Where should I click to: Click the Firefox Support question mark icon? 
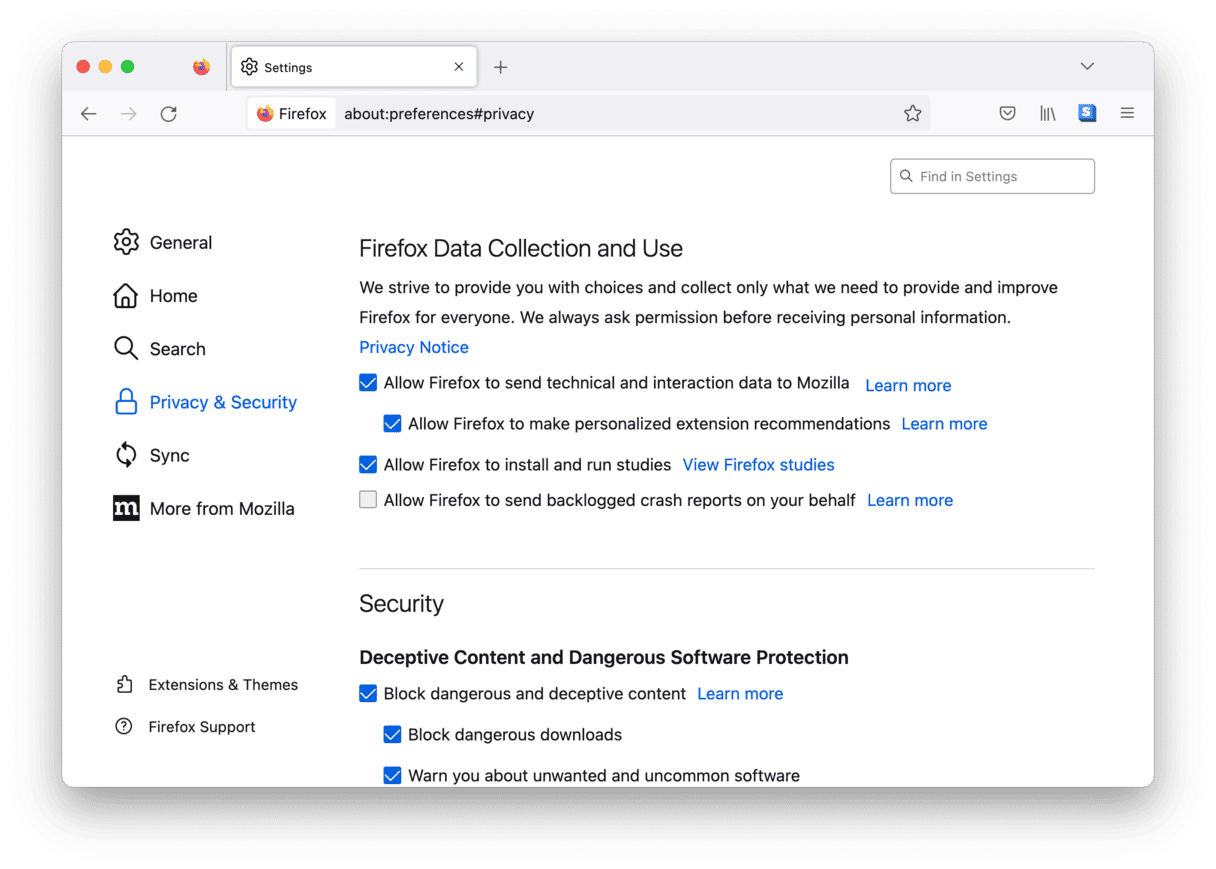(124, 727)
